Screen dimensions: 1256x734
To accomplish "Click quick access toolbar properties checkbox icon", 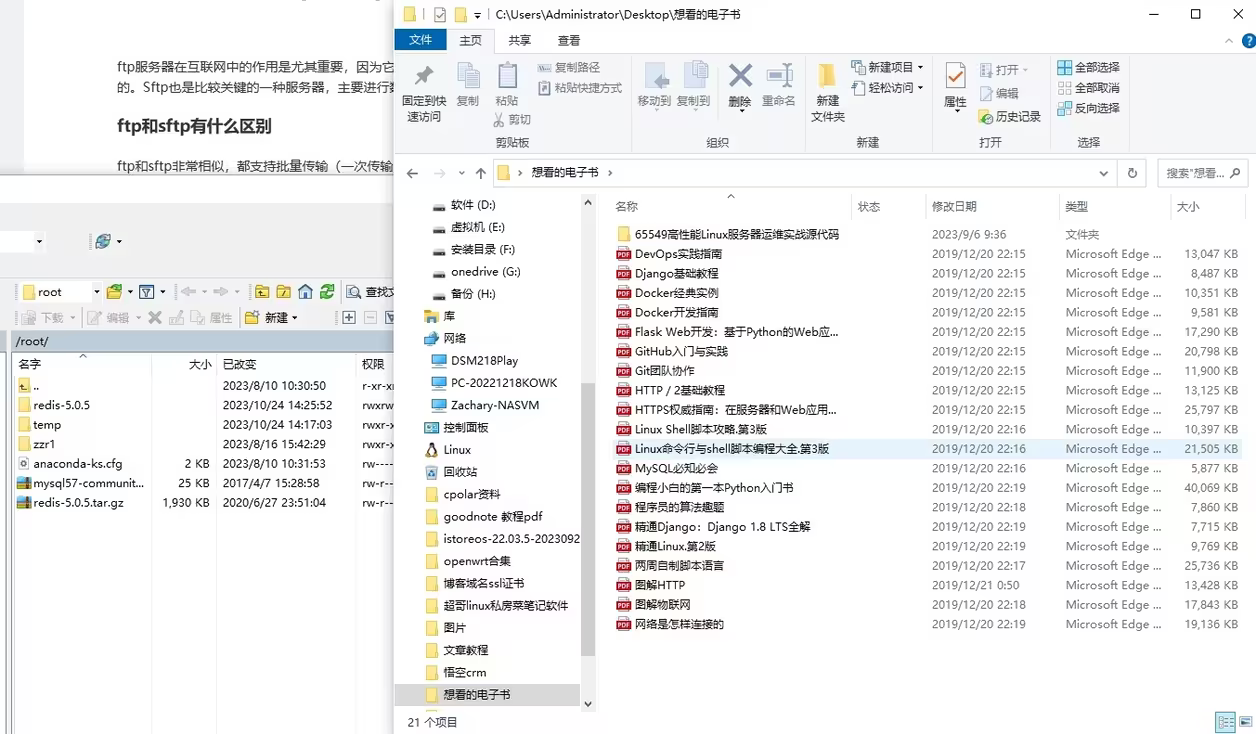I will tap(439, 14).
